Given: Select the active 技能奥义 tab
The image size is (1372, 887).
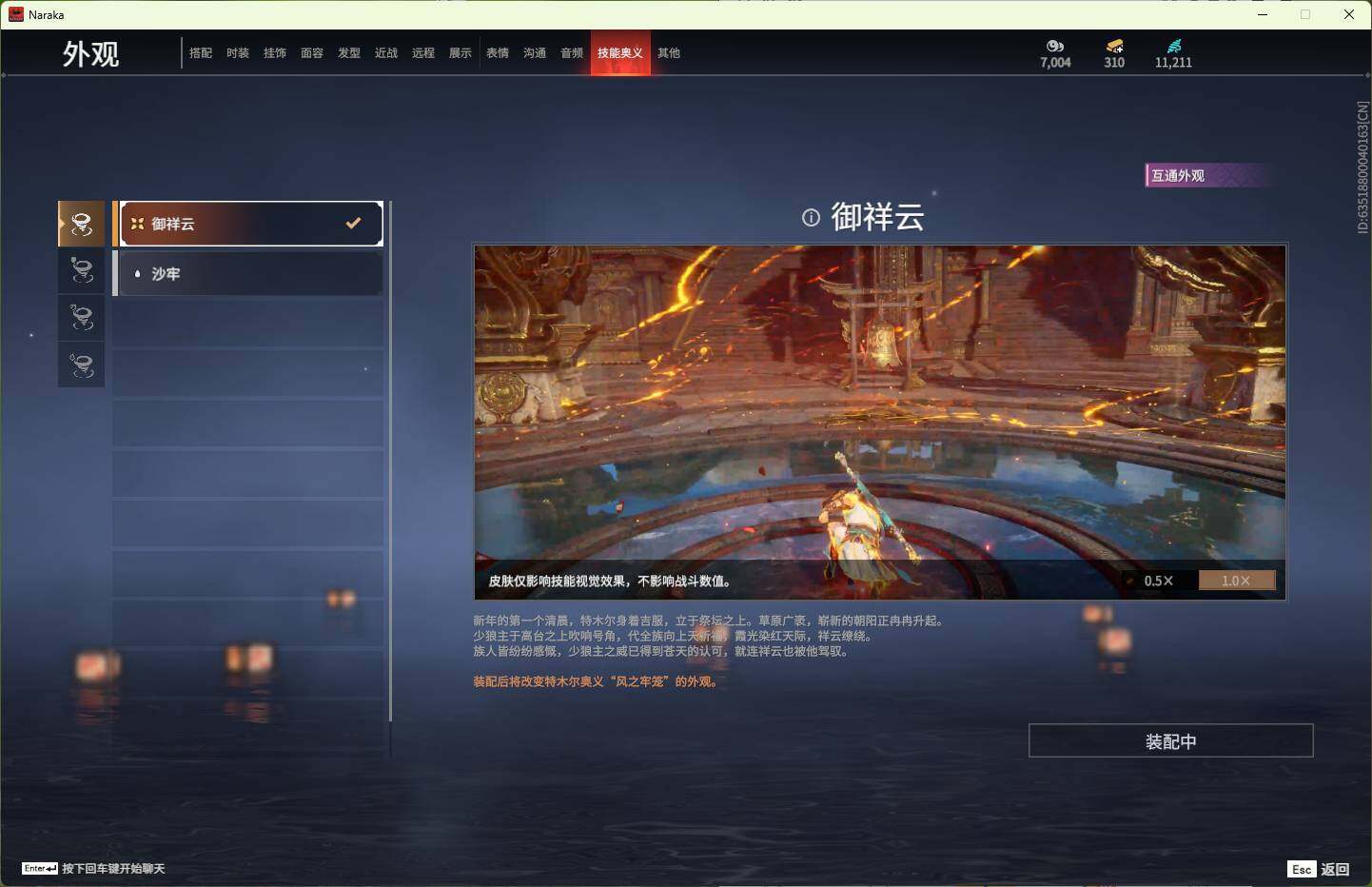Looking at the screenshot, I should pos(620,53).
